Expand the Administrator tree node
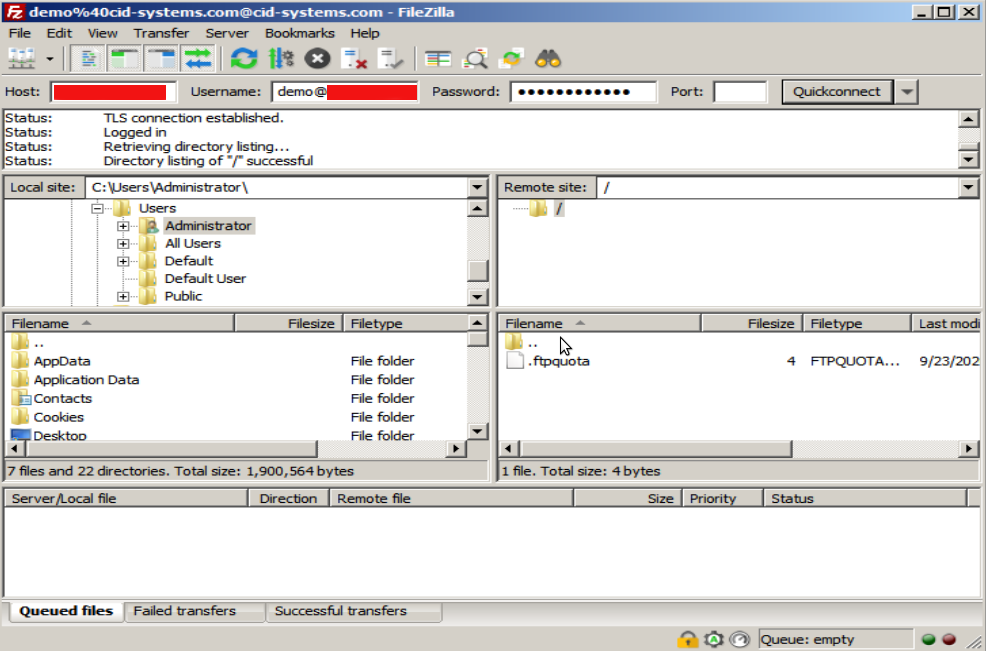Viewport: 986px width, 651px height. [x=123, y=226]
